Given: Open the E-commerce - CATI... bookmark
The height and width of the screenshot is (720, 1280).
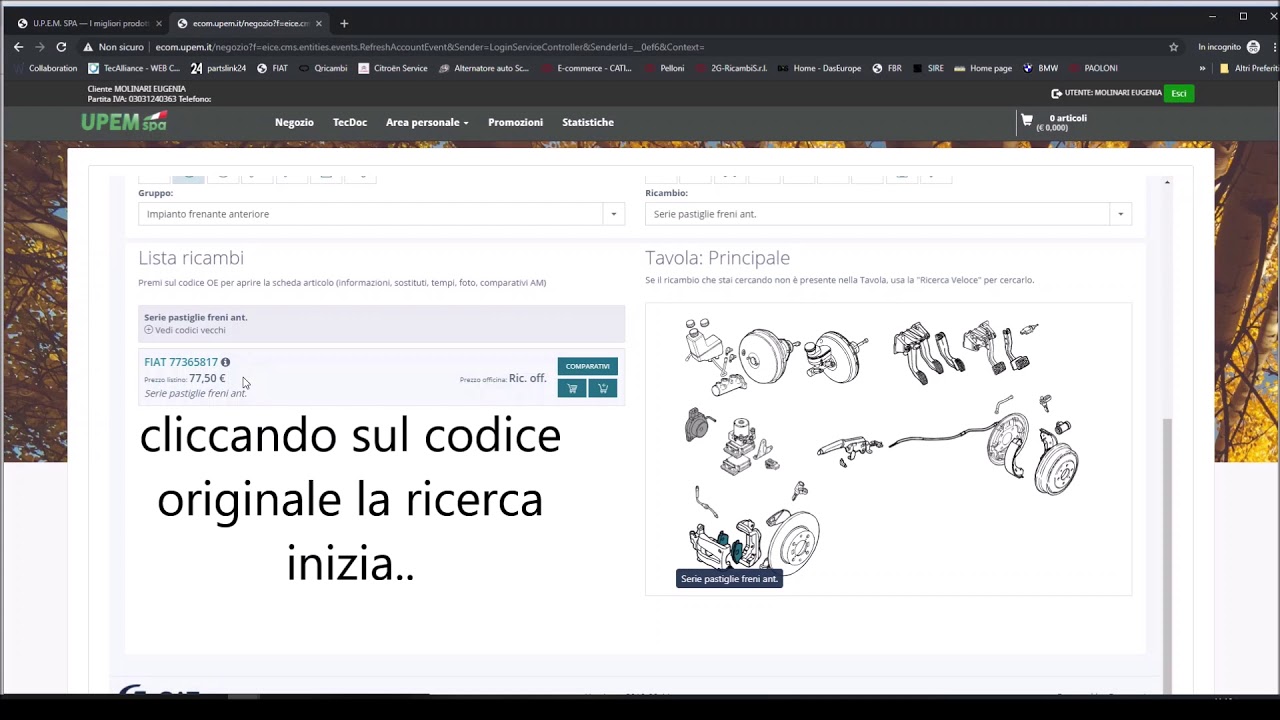Looking at the screenshot, I should pyautogui.click(x=586, y=68).
